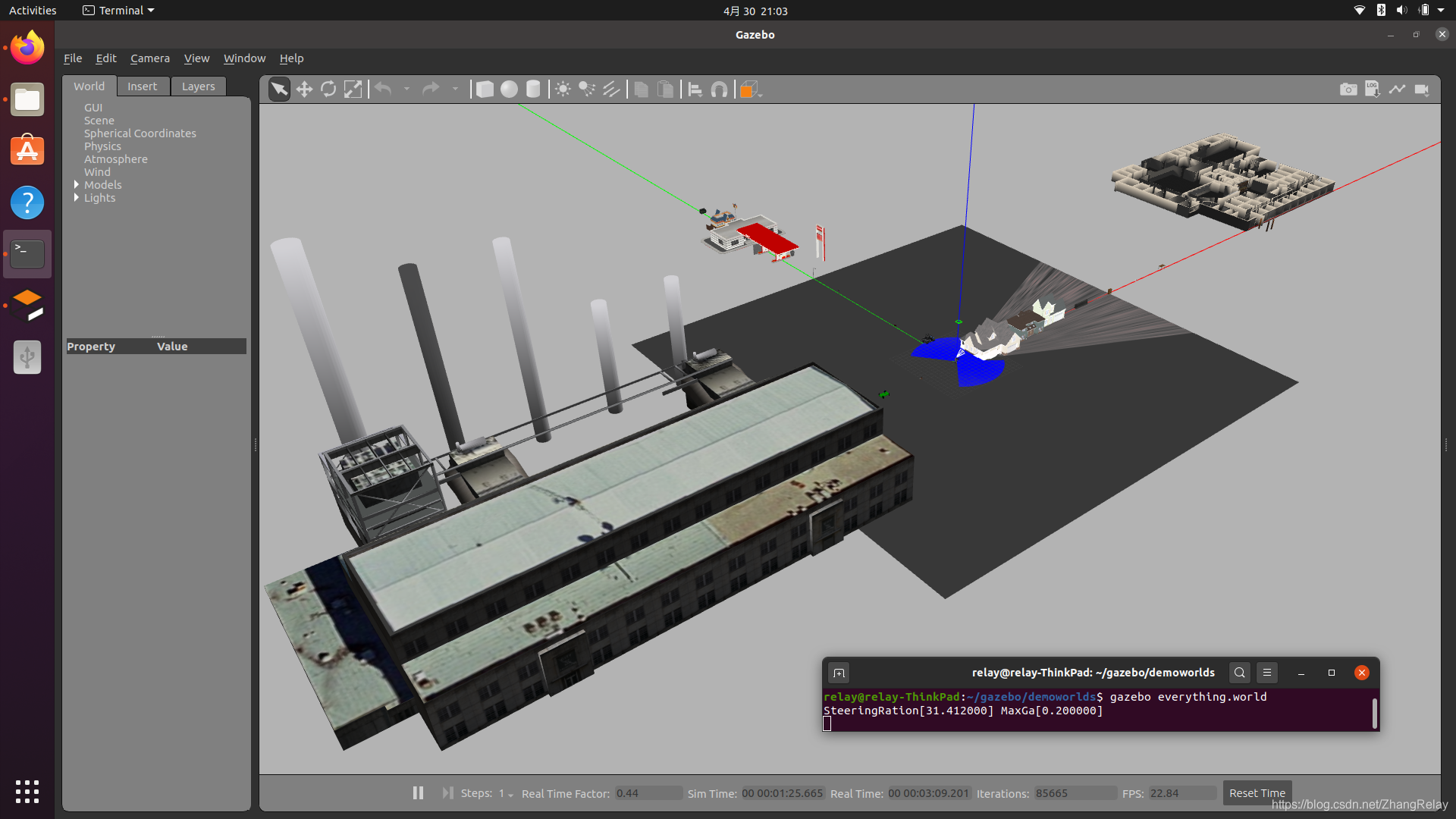Open the terminal hamburger menu

[x=1266, y=673]
